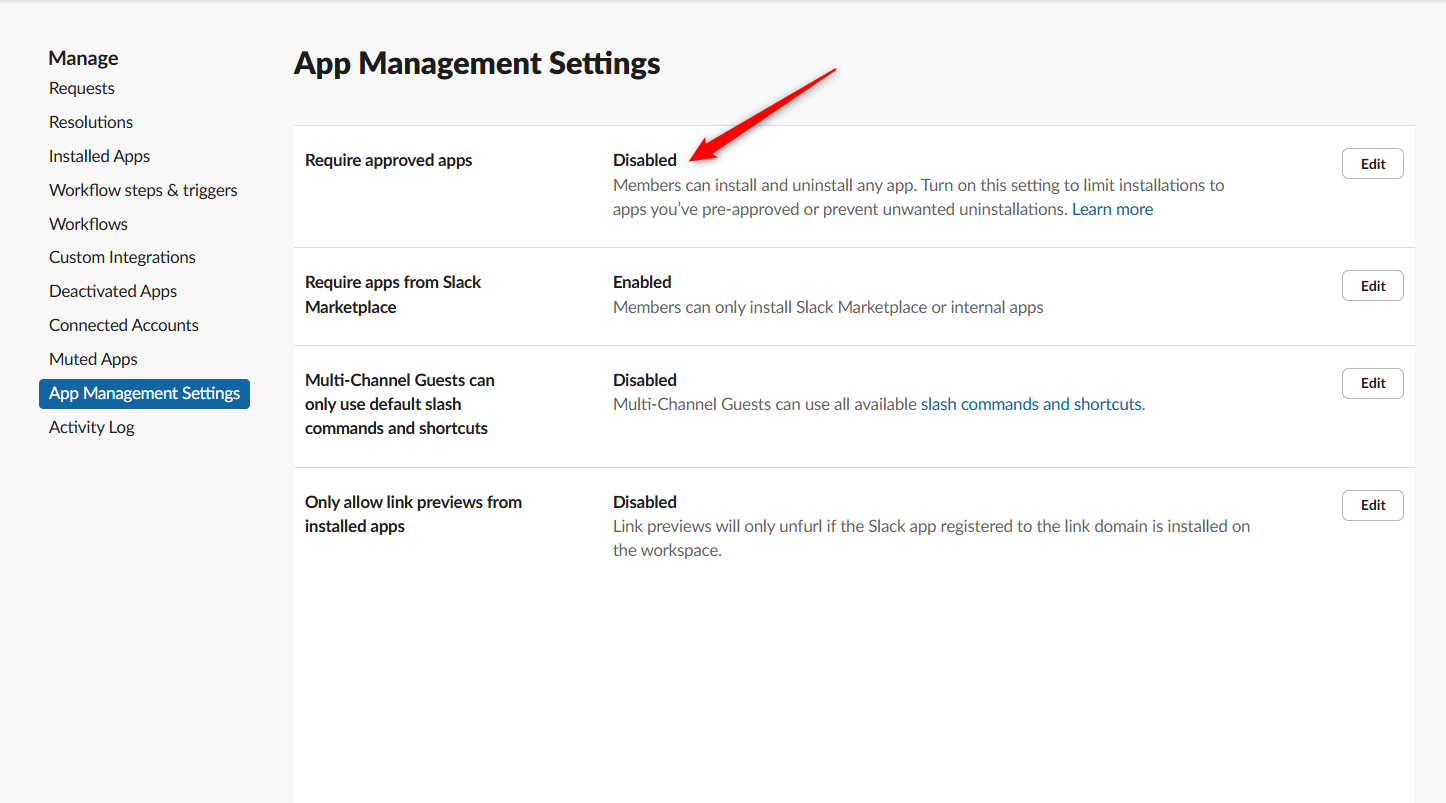Screen dimensions: 1446x803
Task: Open the Activity Log
Action: pyautogui.click(x=92, y=427)
